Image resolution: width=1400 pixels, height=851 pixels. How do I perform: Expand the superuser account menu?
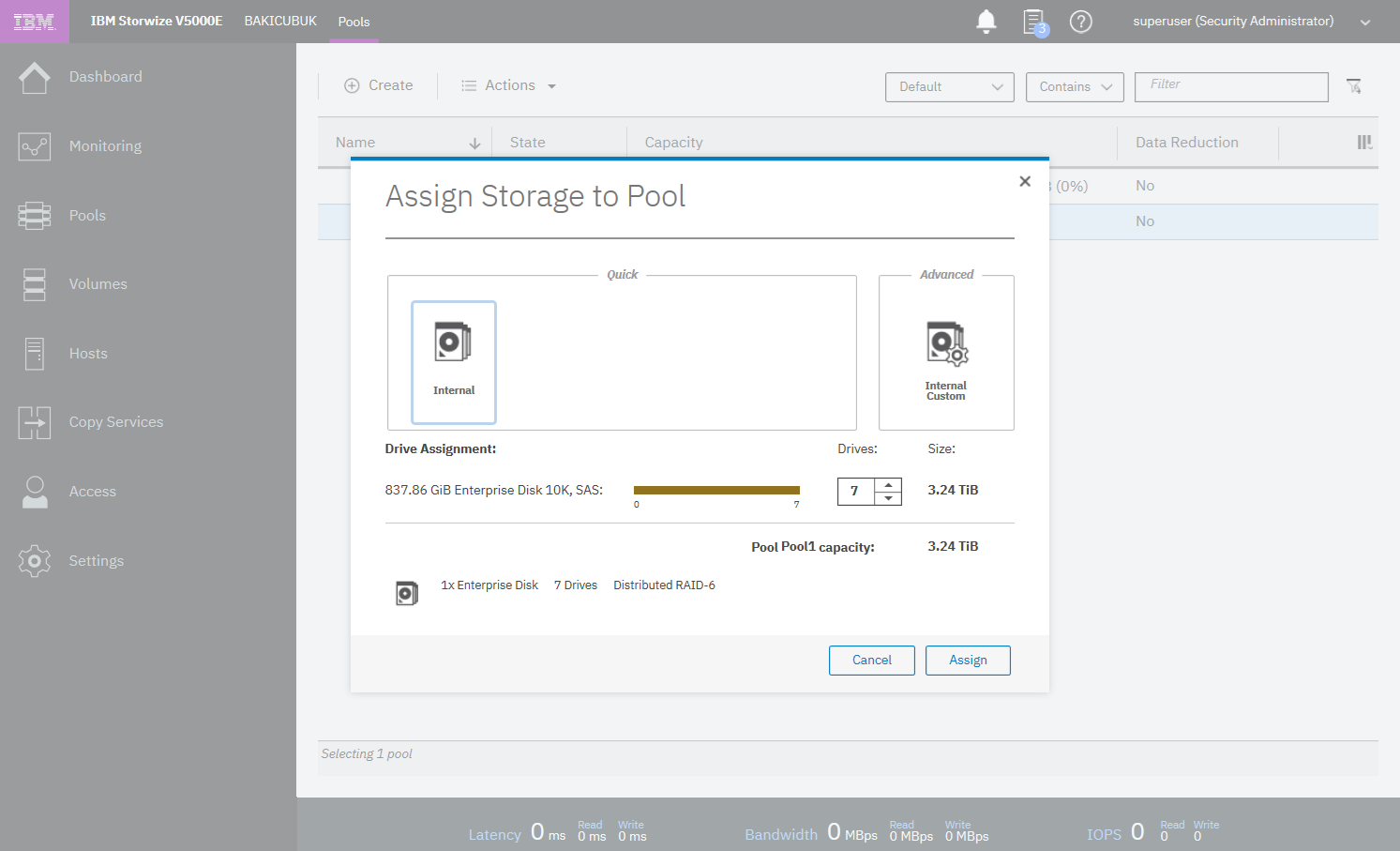tap(1365, 23)
